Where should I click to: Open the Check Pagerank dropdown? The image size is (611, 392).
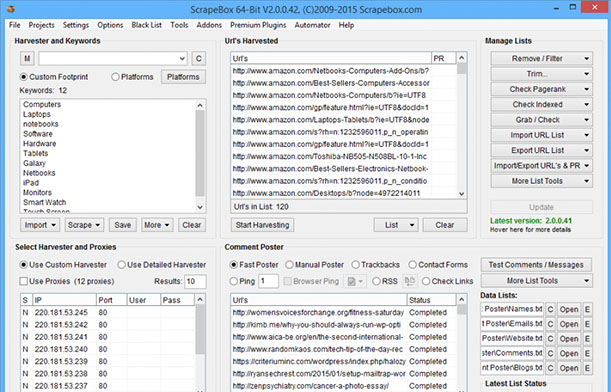point(542,89)
